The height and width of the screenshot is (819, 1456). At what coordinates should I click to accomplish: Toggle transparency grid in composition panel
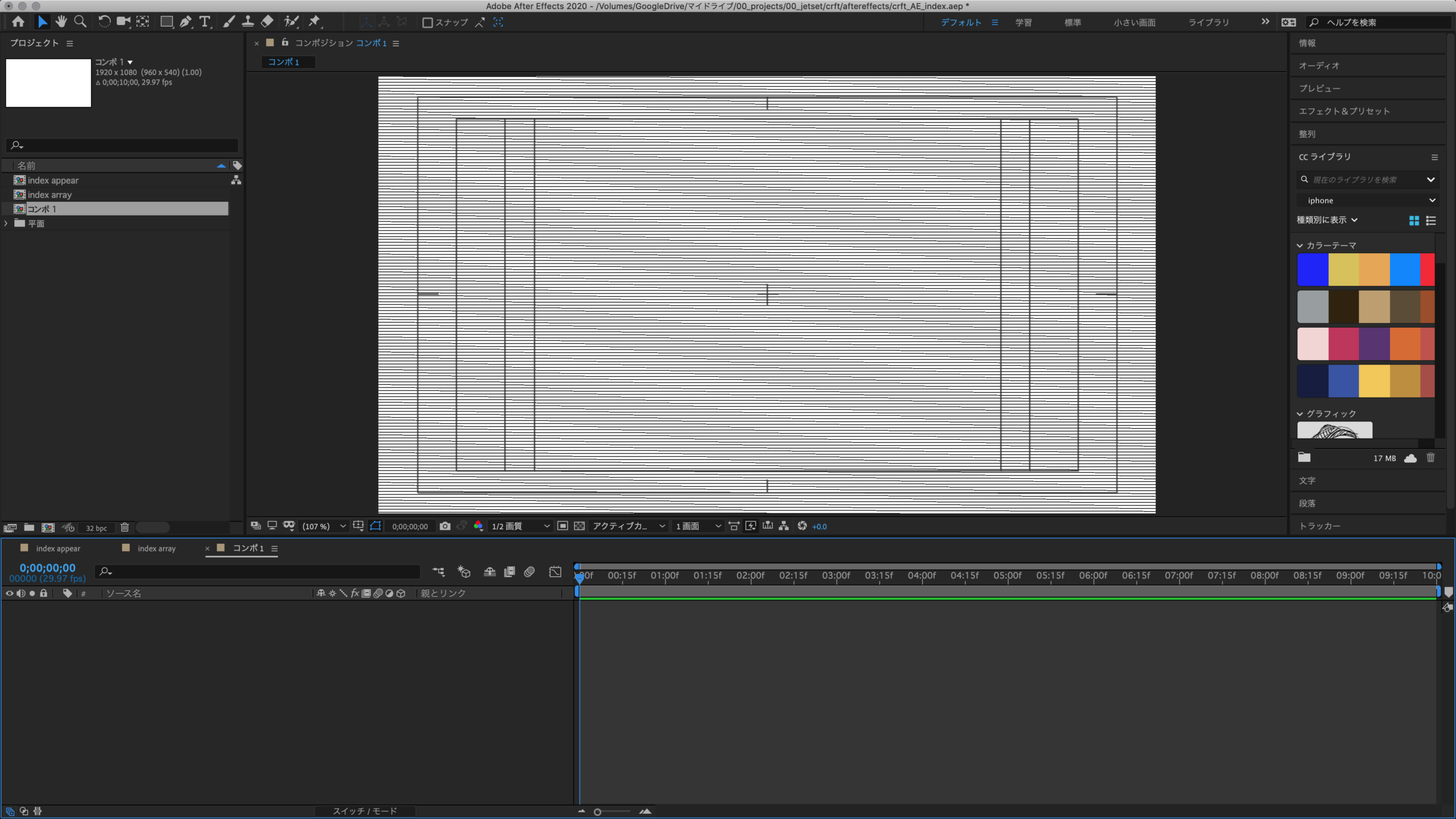[x=579, y=526]
